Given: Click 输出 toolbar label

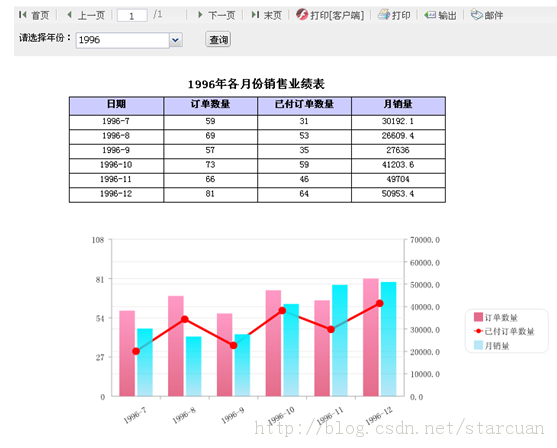Looking at the screenshot, I should 447,16.
